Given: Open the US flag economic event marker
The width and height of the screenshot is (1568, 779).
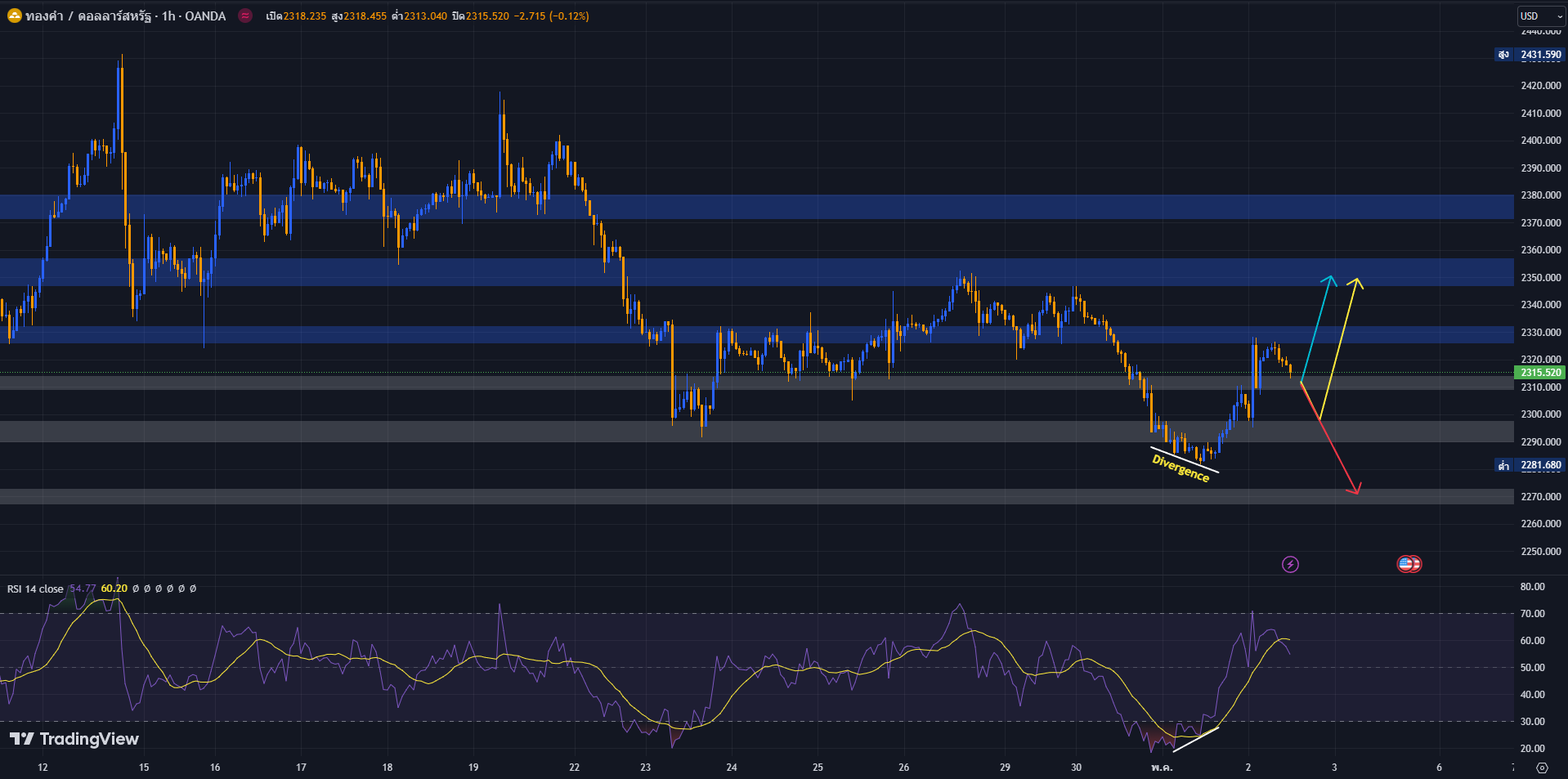Looking at the screenshot, I should [x=1408, y=564].
